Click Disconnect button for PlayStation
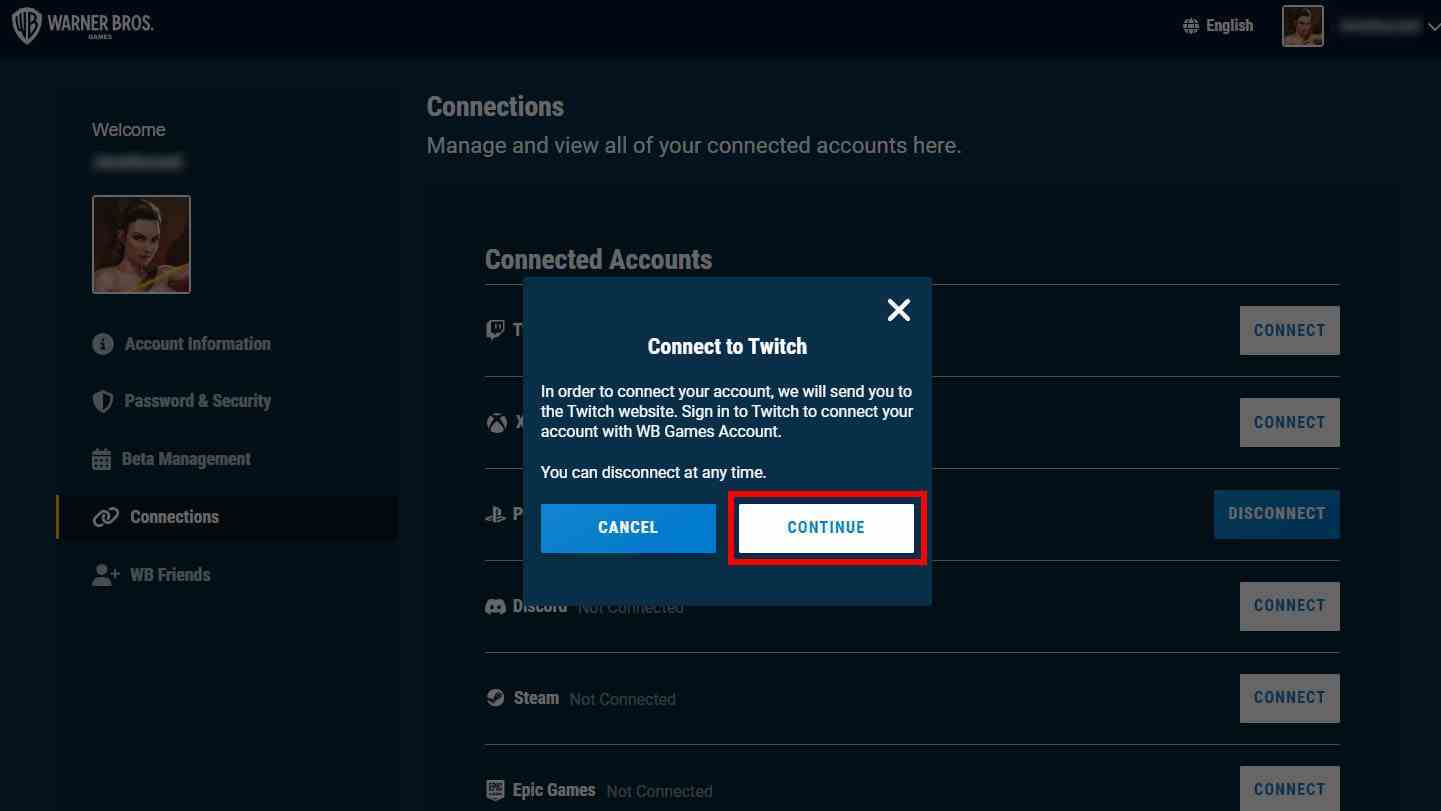The height and width of the screenshot is (811, 1441). pos(1277,514)
